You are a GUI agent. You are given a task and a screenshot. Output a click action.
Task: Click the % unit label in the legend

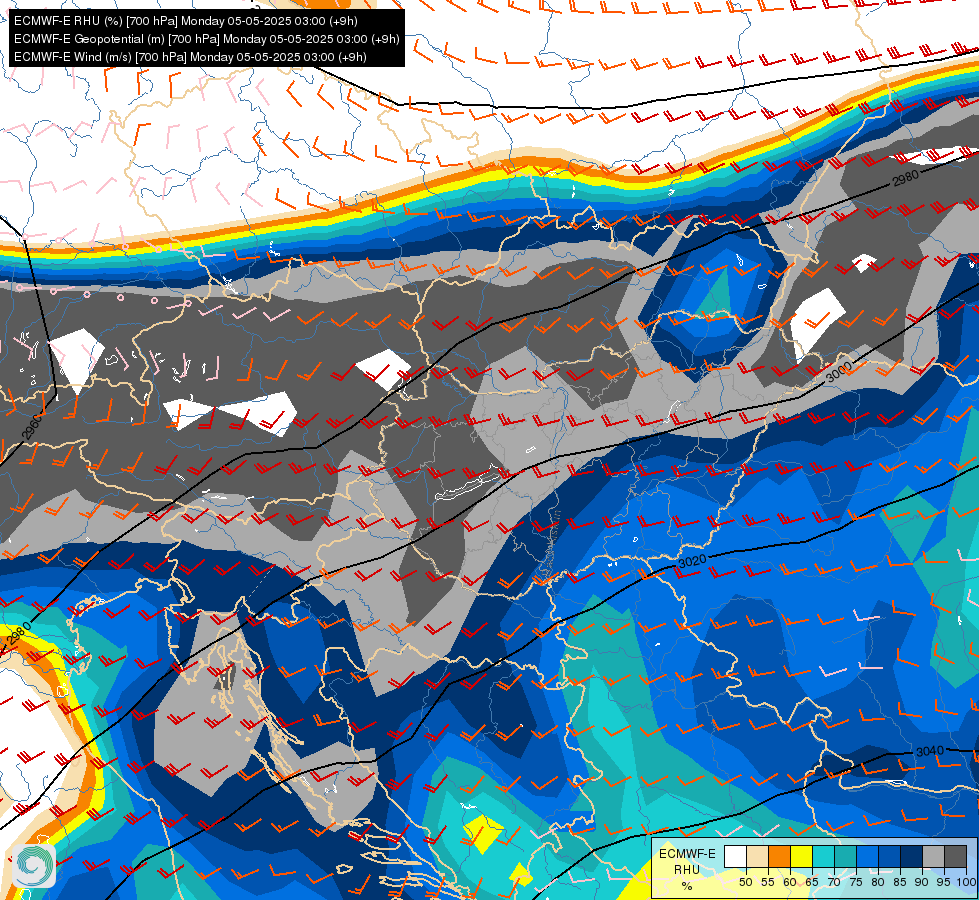[687, 886]
